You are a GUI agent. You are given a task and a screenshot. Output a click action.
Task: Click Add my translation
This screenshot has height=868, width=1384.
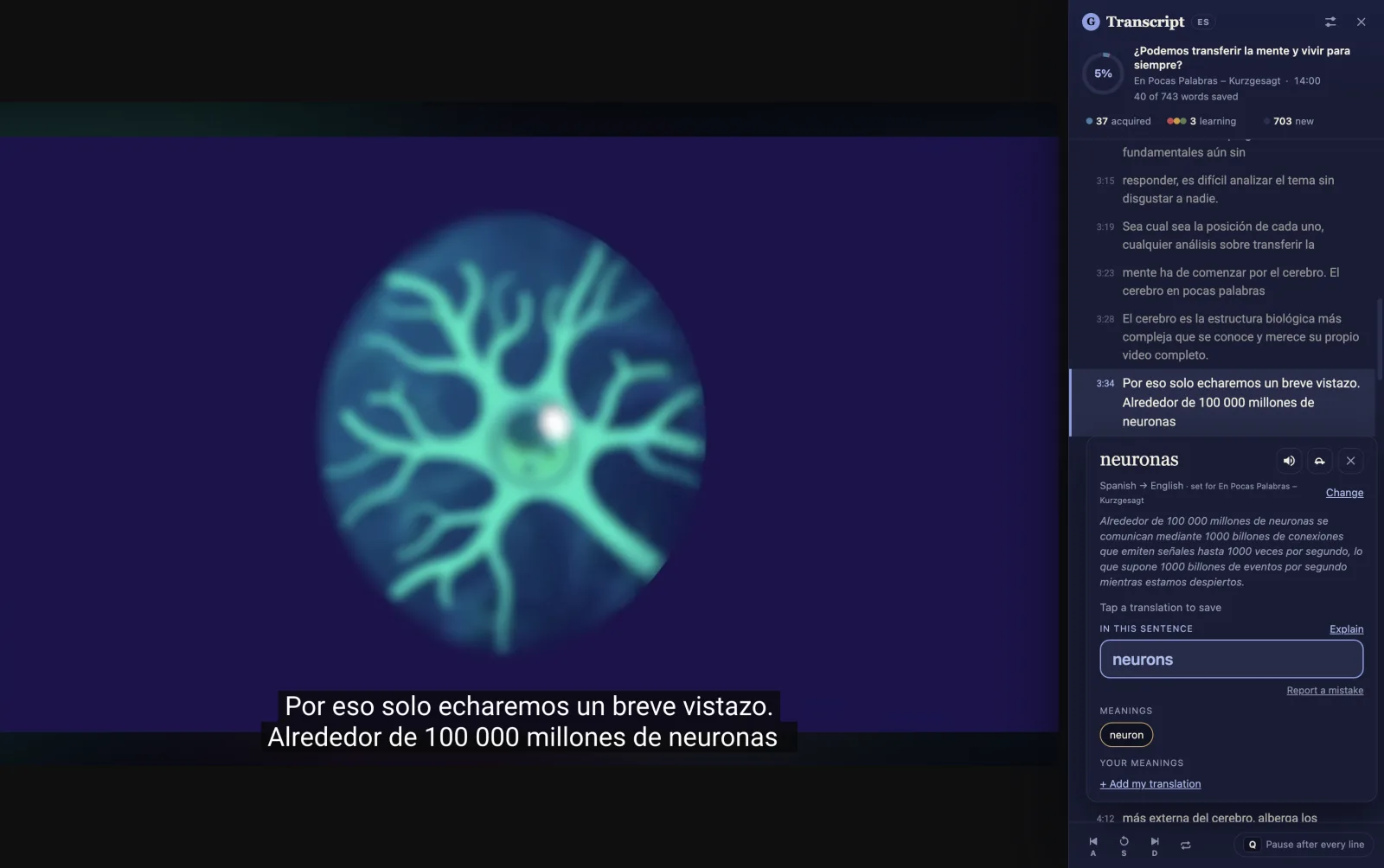pos(1150,784)
